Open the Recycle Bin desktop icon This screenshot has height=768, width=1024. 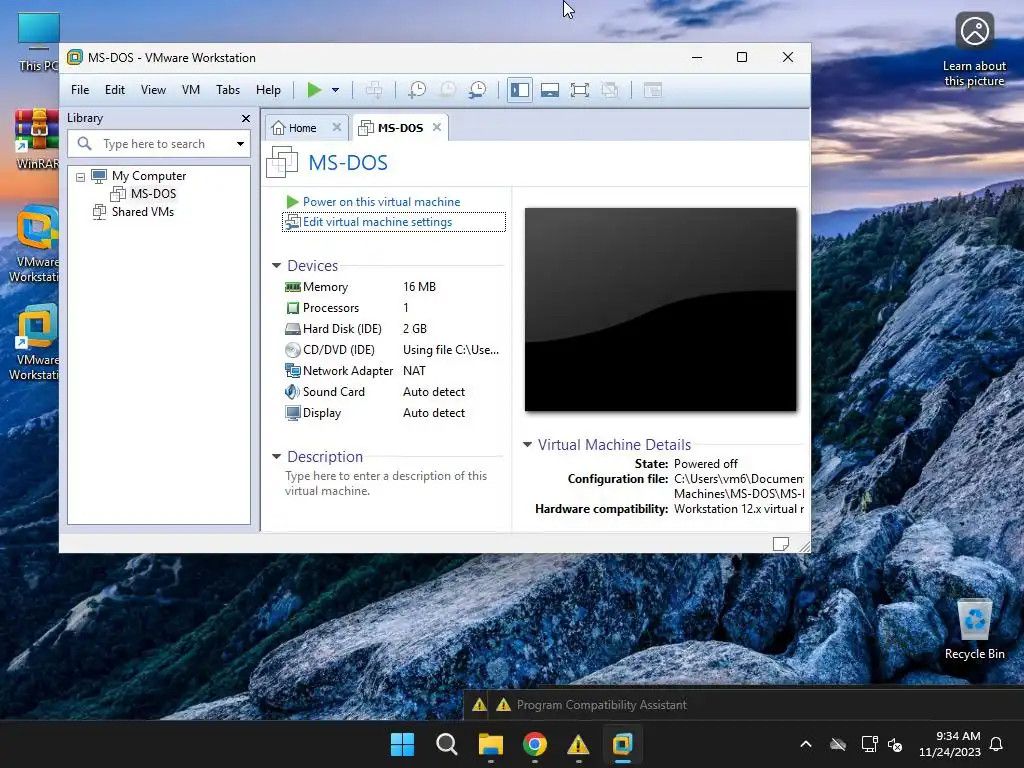coord(974,628)
